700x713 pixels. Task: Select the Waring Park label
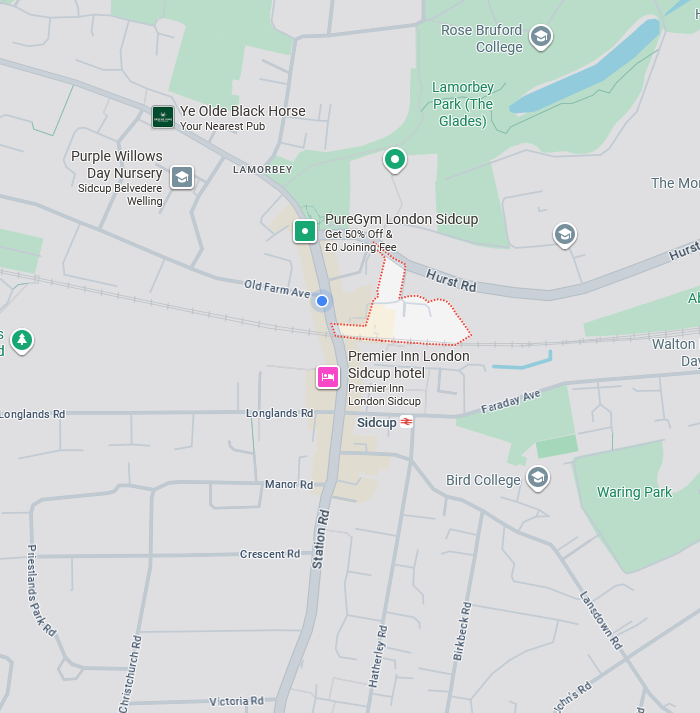coord(634,492)
